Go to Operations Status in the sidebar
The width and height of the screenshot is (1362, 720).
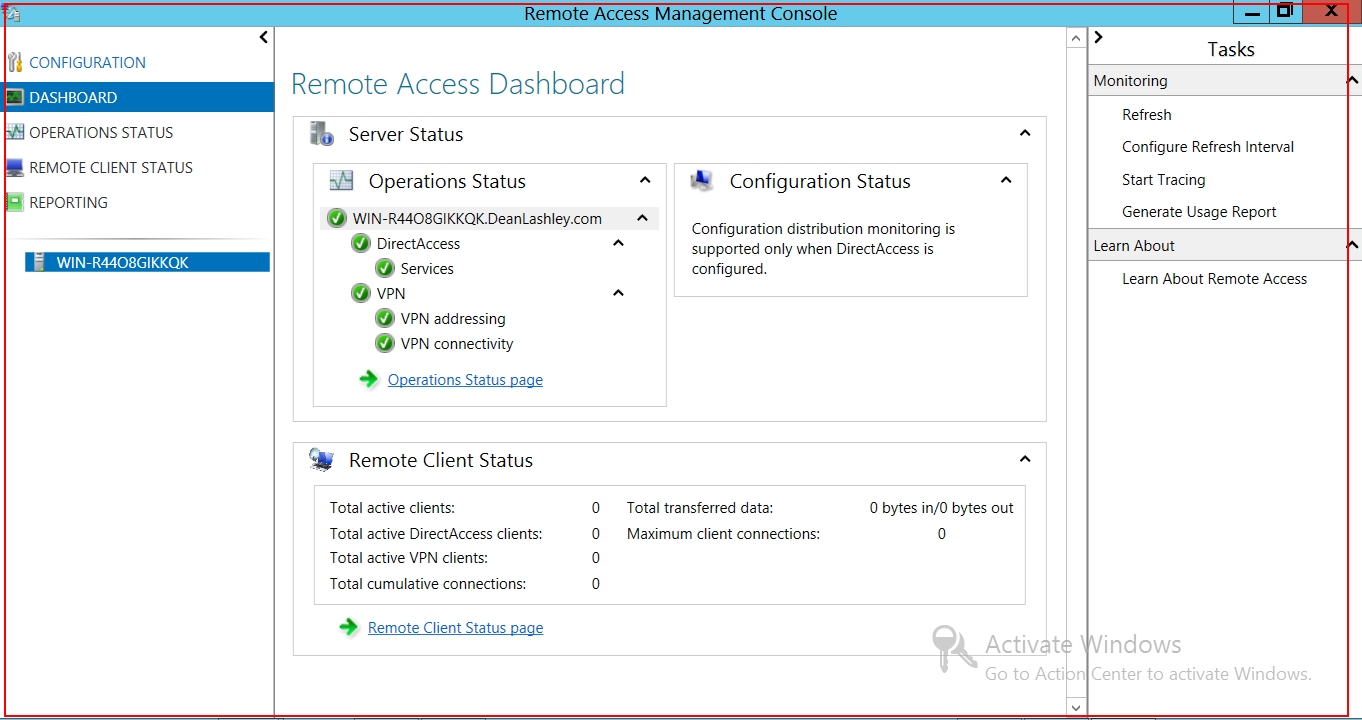(101, 132)
